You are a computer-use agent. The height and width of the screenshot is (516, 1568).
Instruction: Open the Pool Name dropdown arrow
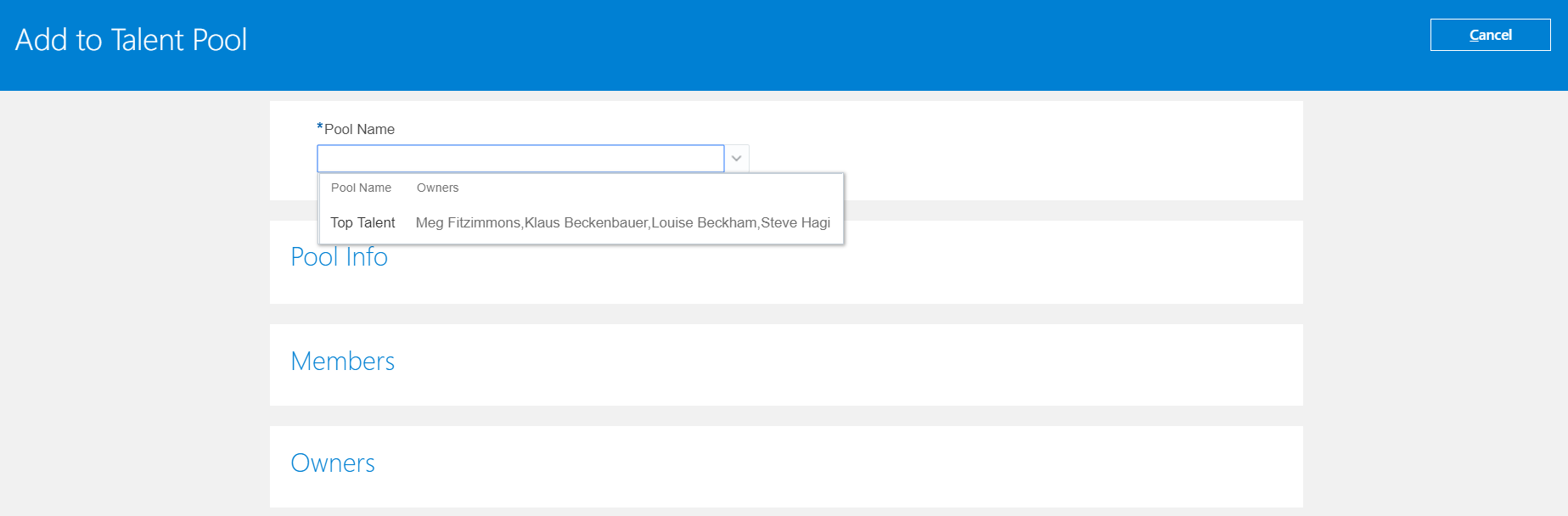coord(737,159)
